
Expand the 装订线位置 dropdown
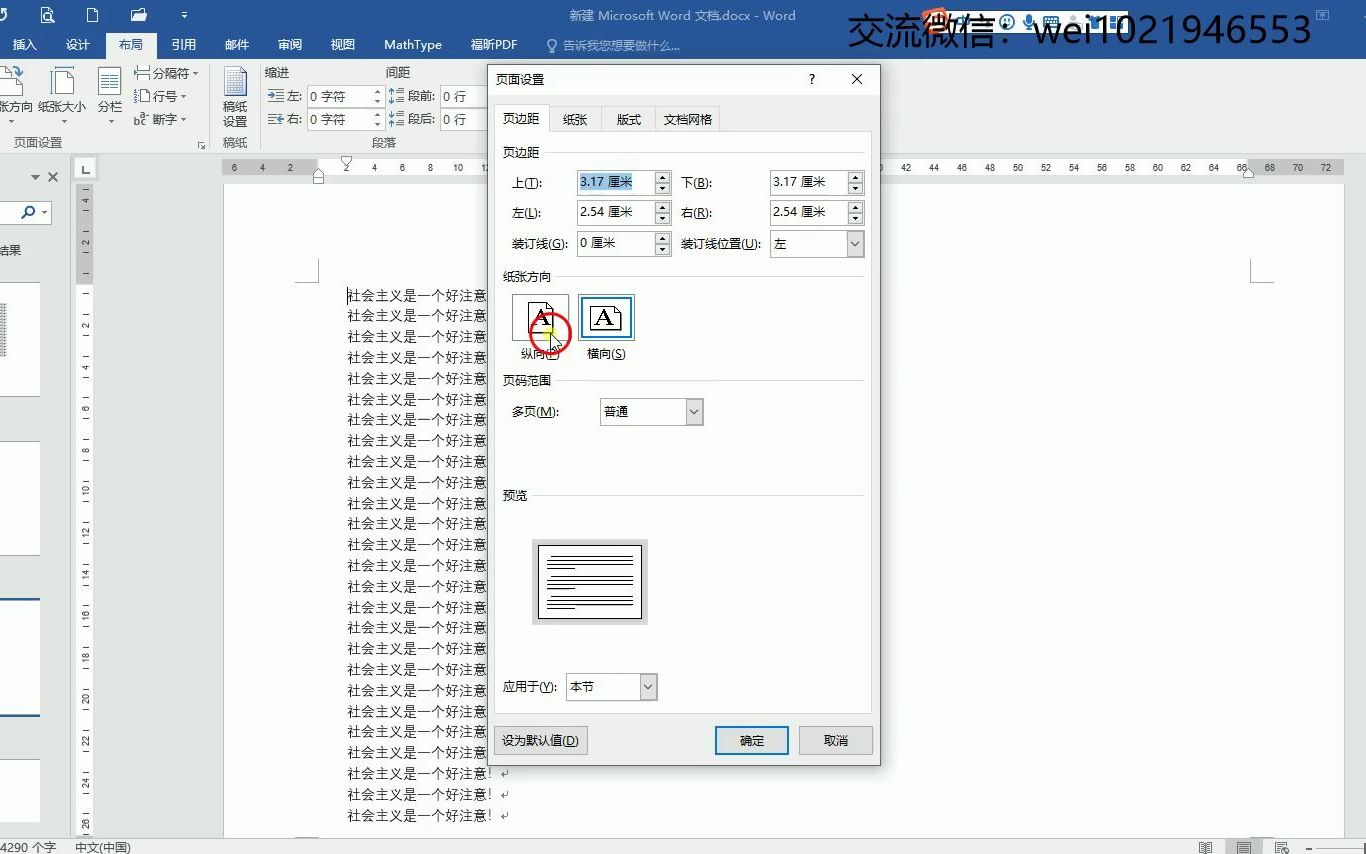point(855,243)
